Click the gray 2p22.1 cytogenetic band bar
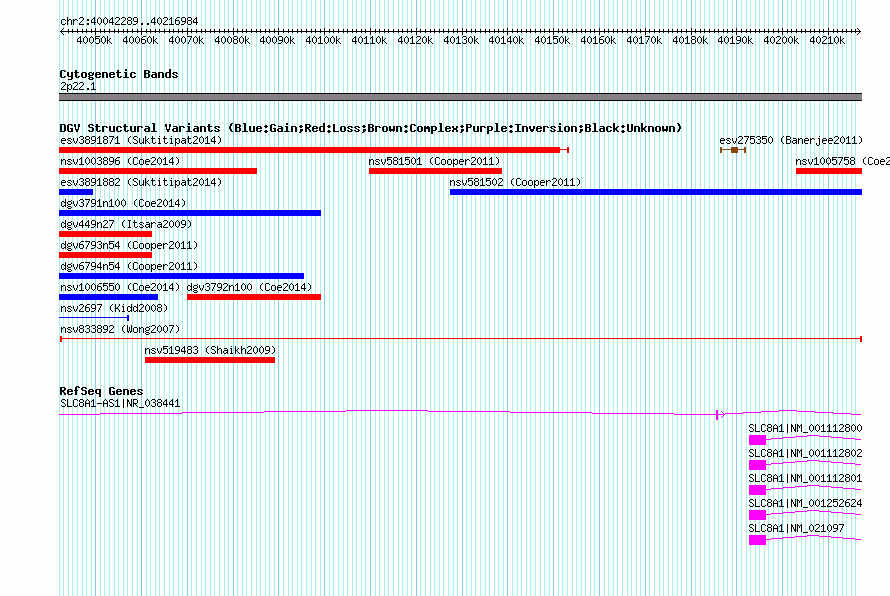The height and width of the screenshot is (596, 890). (460, 97)
